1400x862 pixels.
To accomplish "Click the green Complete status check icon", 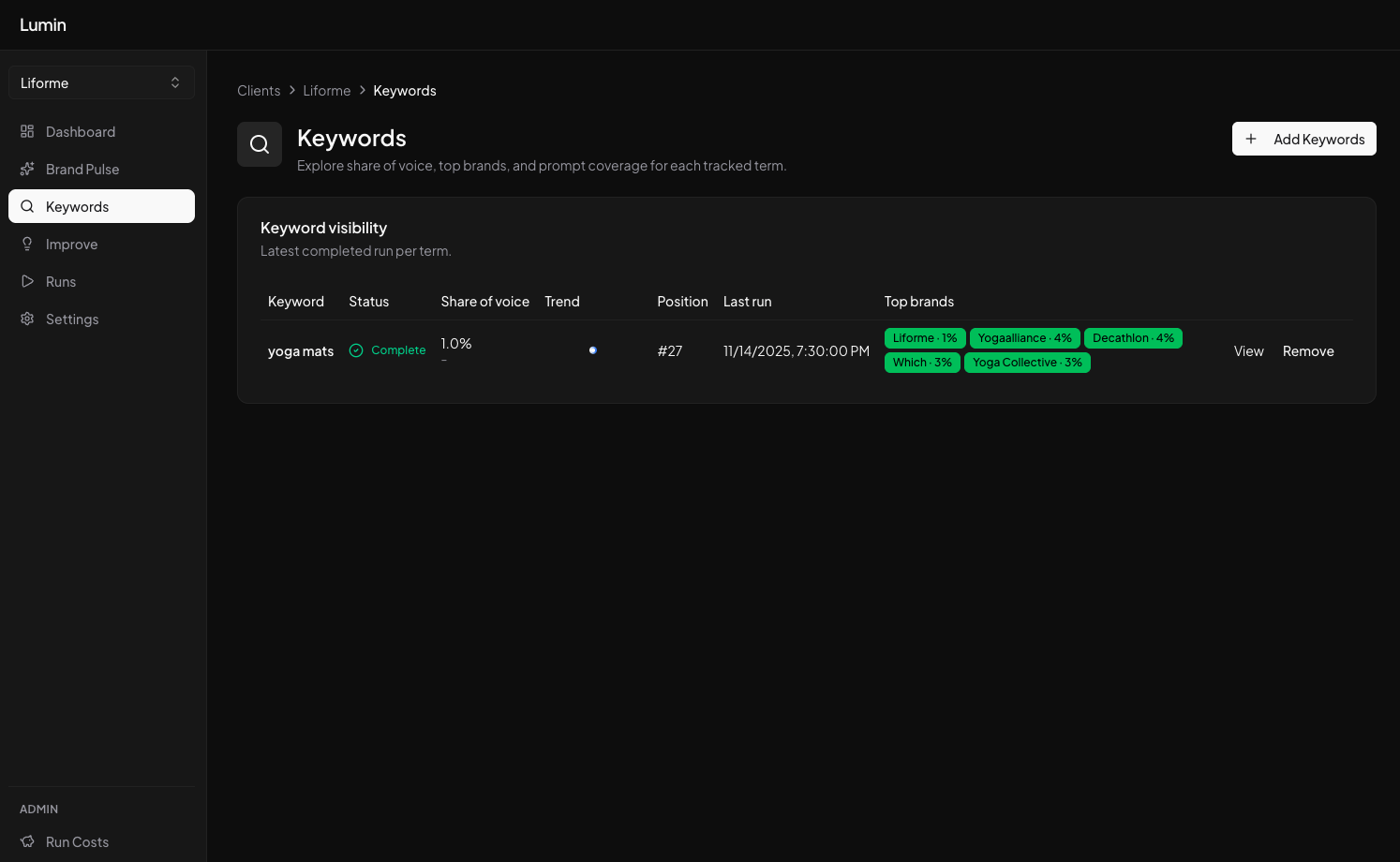I will click(356, 350).
